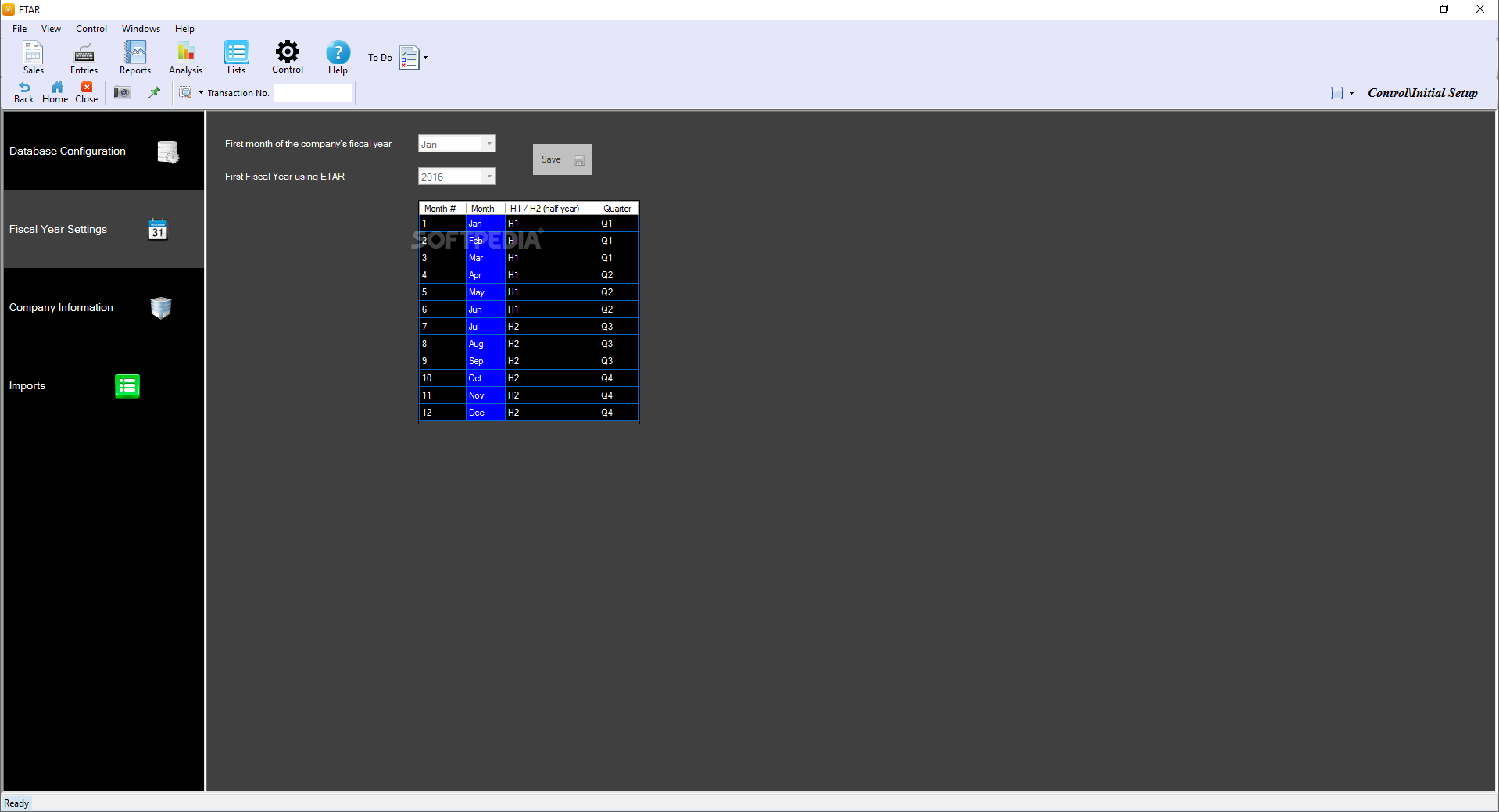1499x812 pixels.
Task: Click the Quarter column header
Action: click(618, 209)
